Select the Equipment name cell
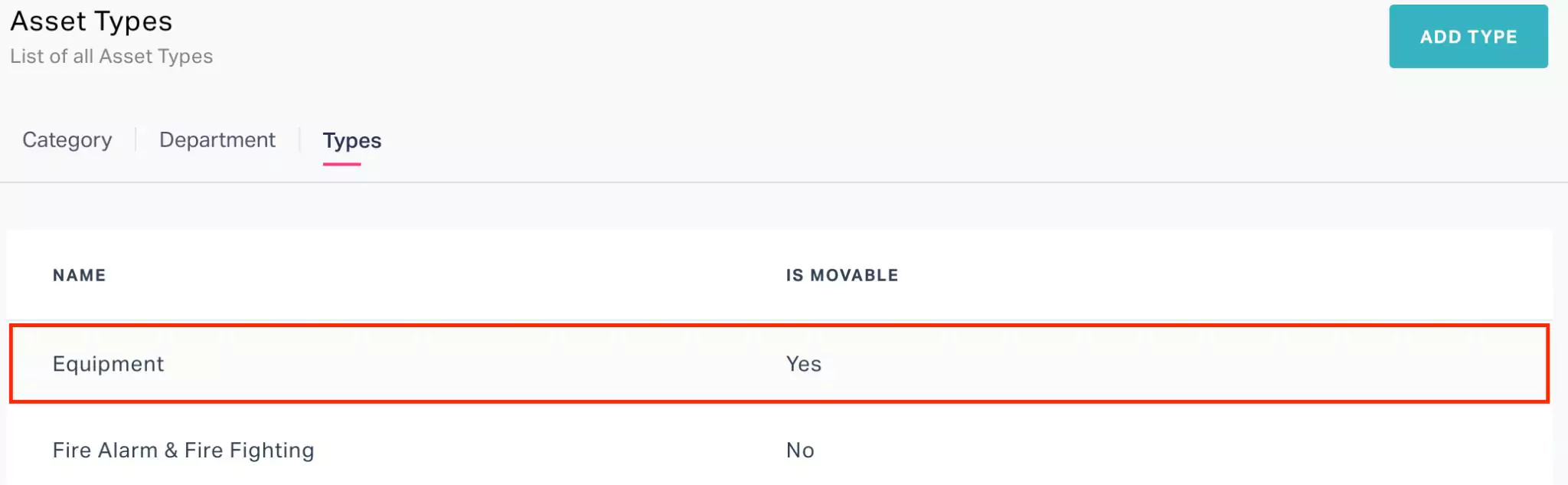Screen dimensions: 1568x485 108,364
